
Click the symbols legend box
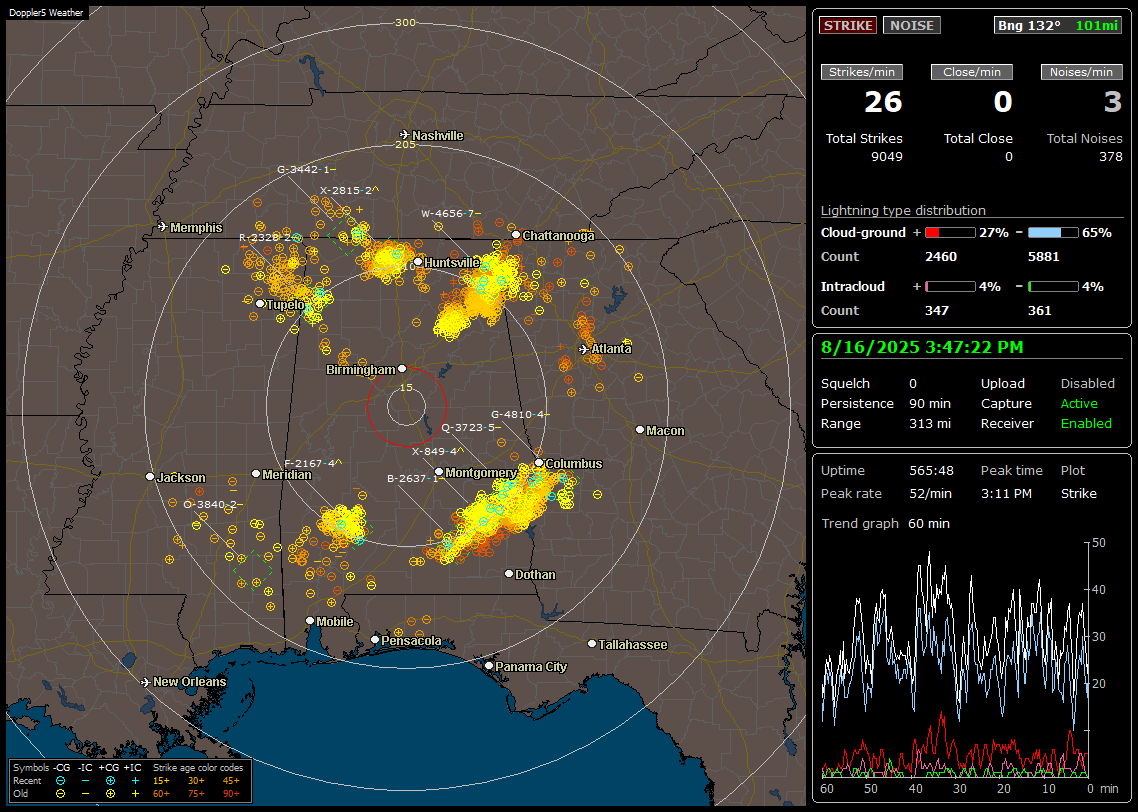coord(131,781)
